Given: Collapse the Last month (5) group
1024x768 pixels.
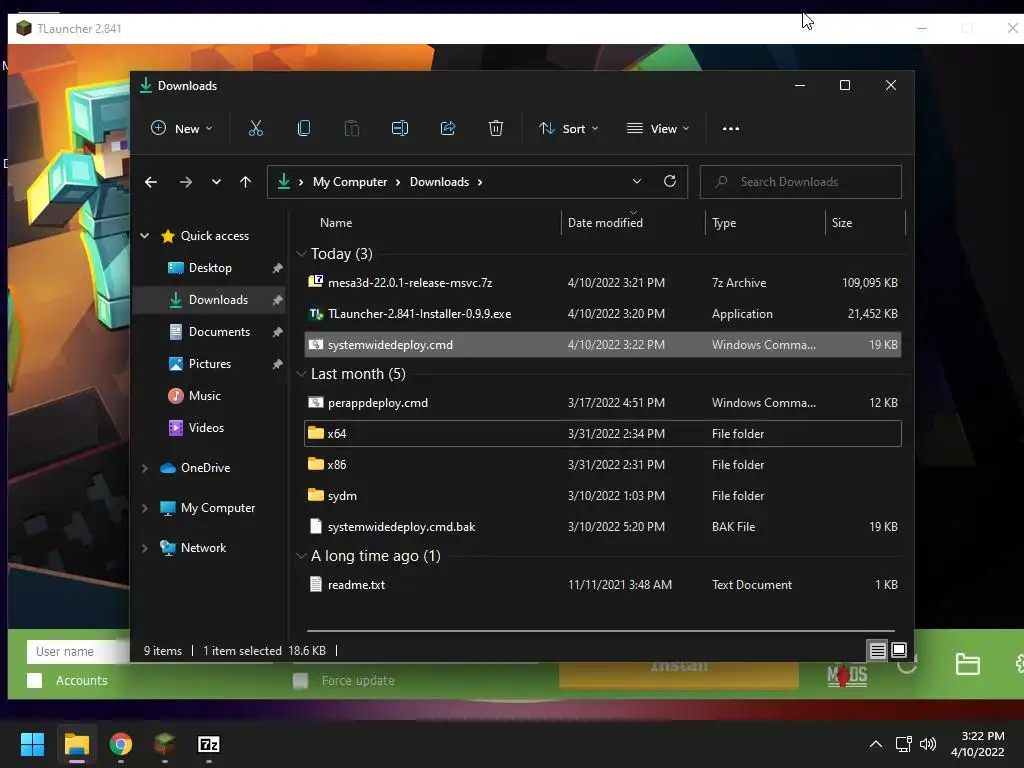Looking at the screenshot, I should point(301,374).
